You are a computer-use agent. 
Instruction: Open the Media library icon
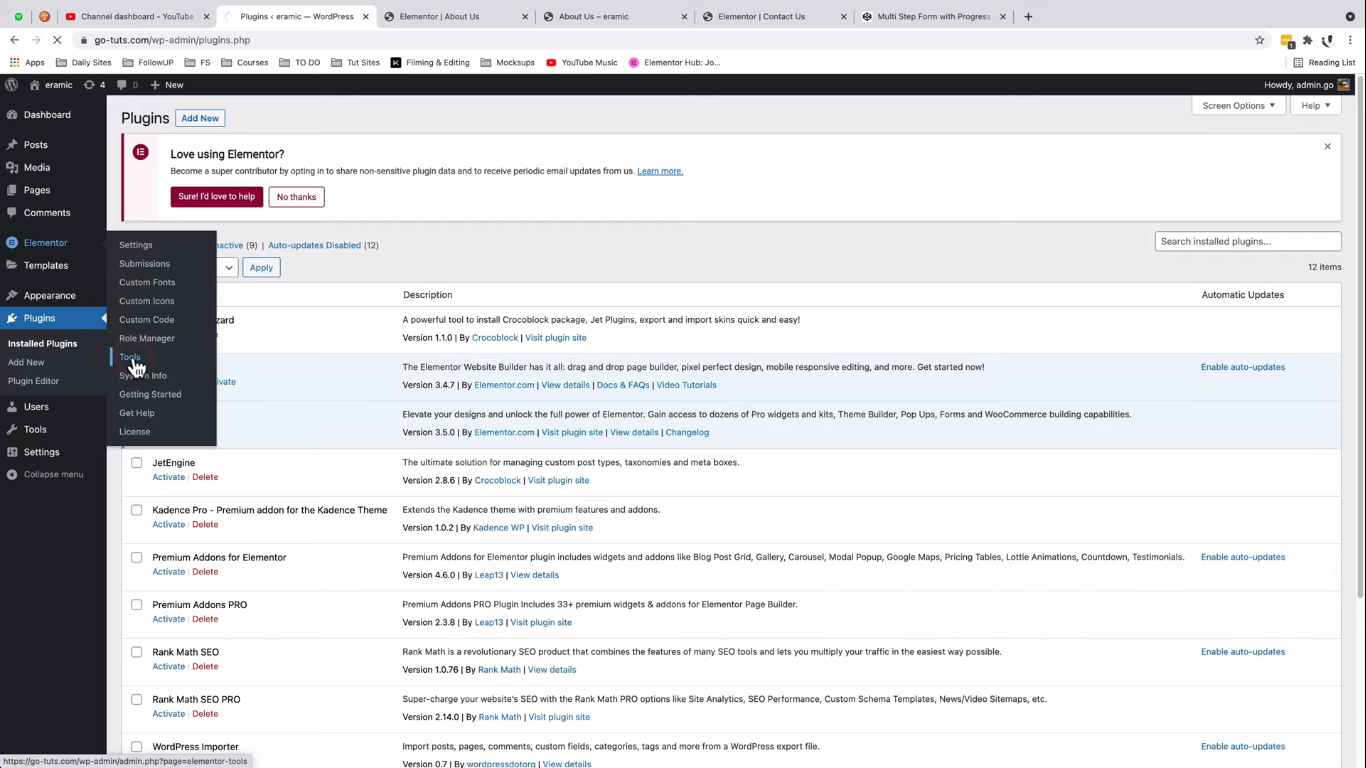pos(12,168)
